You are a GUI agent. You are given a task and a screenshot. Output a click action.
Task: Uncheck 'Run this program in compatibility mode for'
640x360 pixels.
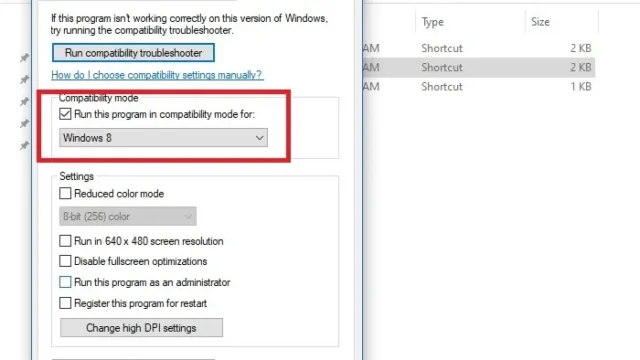pos(65,114)
